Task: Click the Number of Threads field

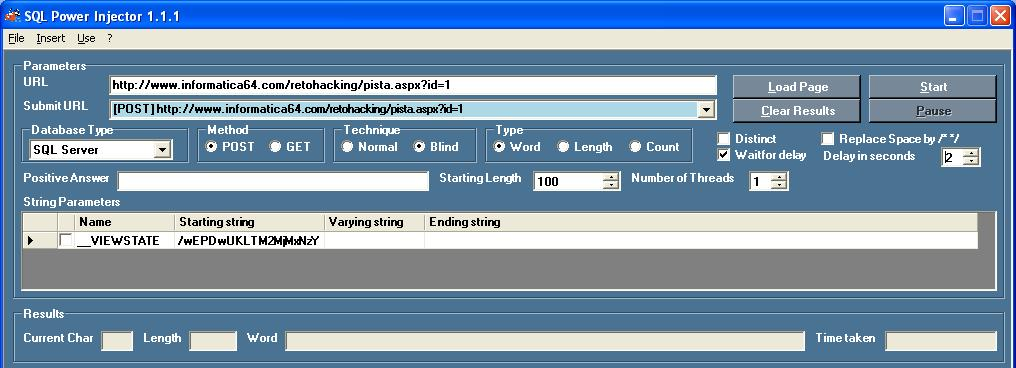Action: (761, 181)
